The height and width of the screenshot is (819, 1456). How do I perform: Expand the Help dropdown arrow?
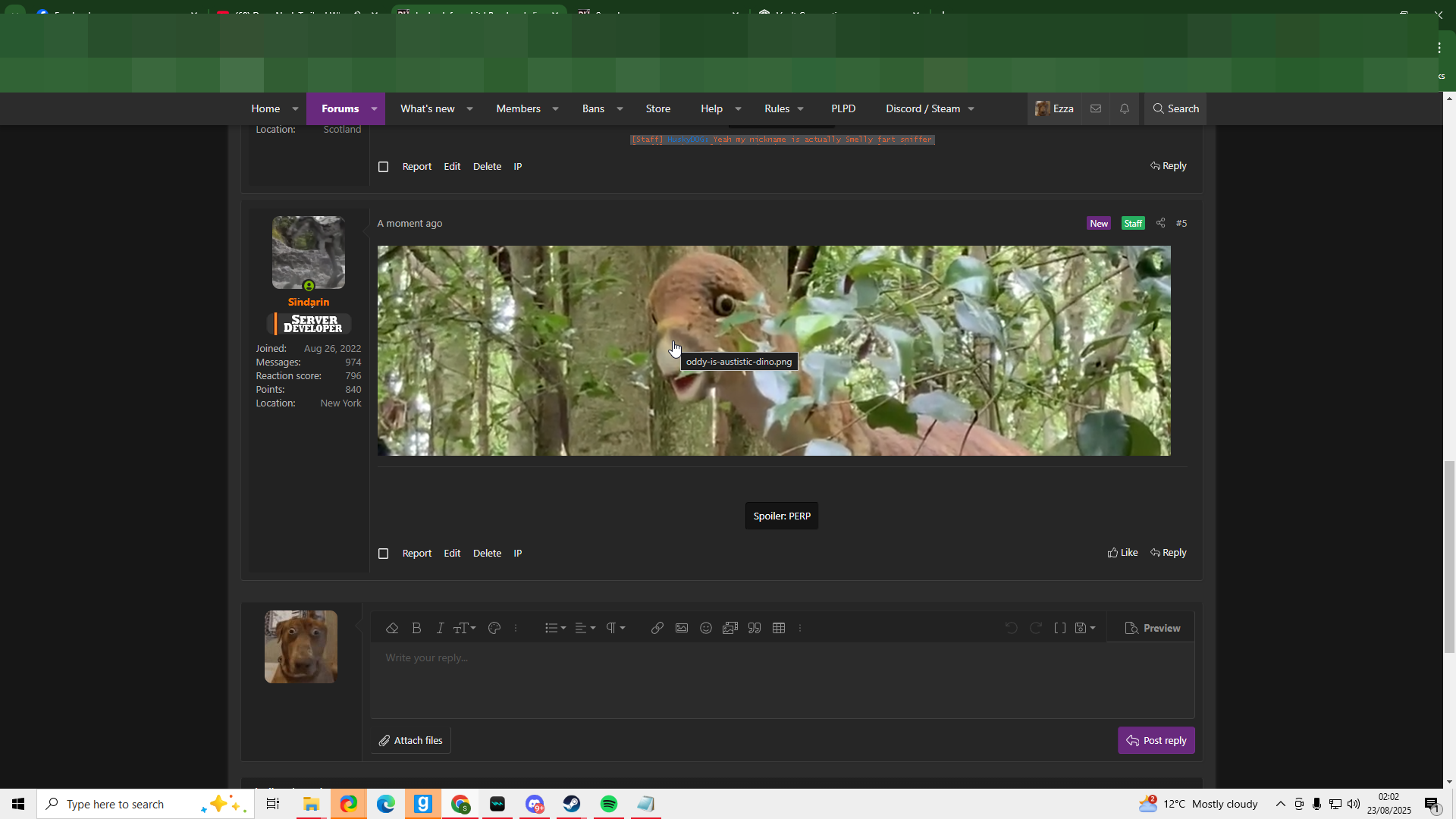pyautogui.click(x=738, y=109)
